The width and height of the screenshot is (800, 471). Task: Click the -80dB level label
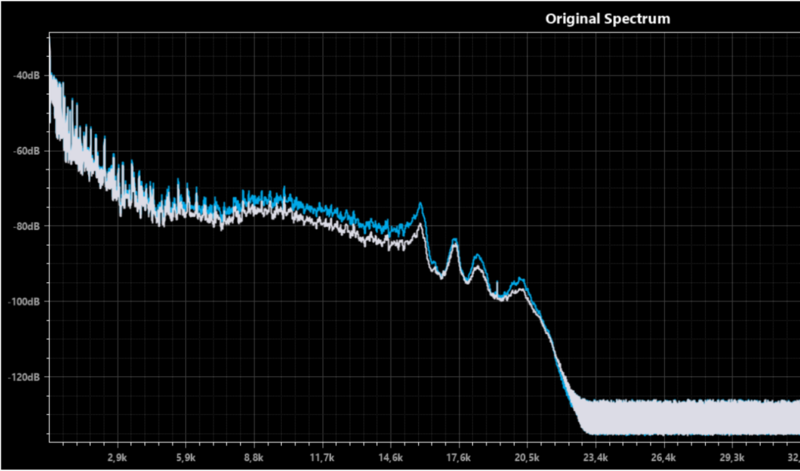(x=26, y=226)
